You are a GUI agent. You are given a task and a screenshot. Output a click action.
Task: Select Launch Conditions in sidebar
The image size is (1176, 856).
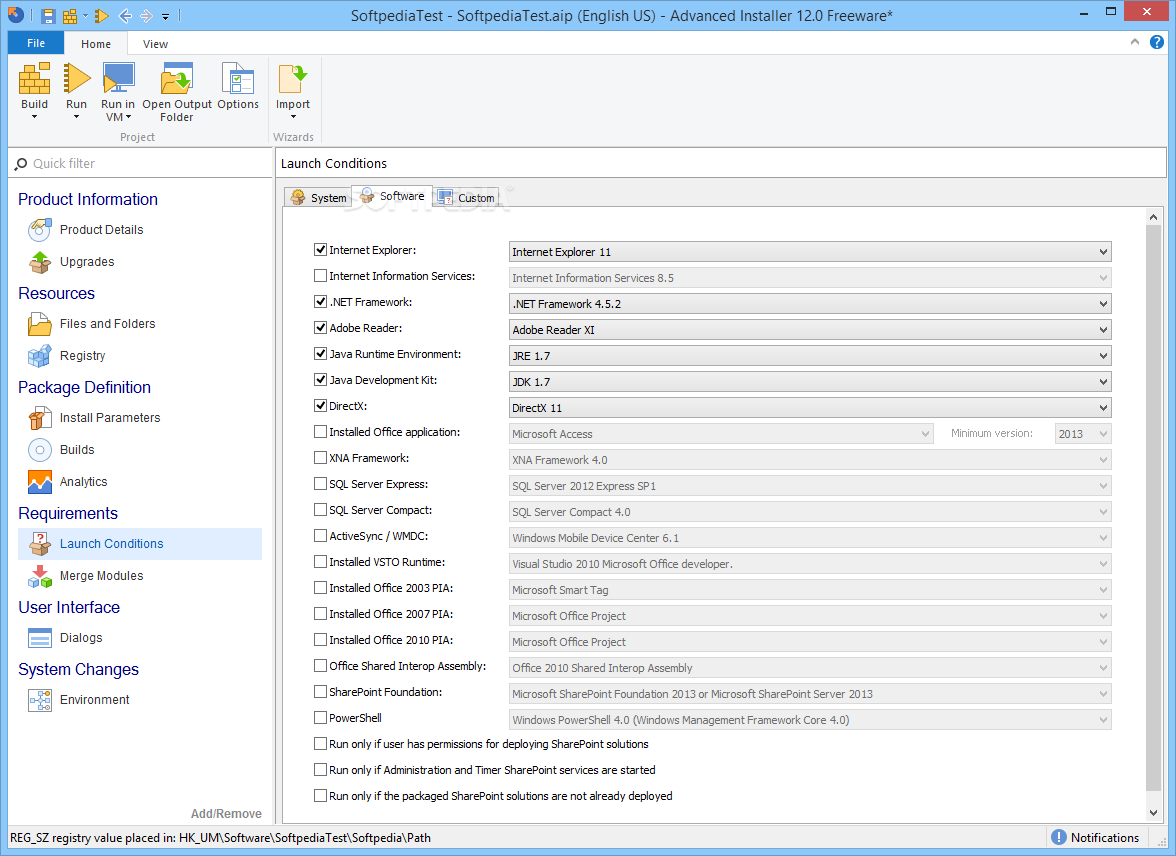140,544
